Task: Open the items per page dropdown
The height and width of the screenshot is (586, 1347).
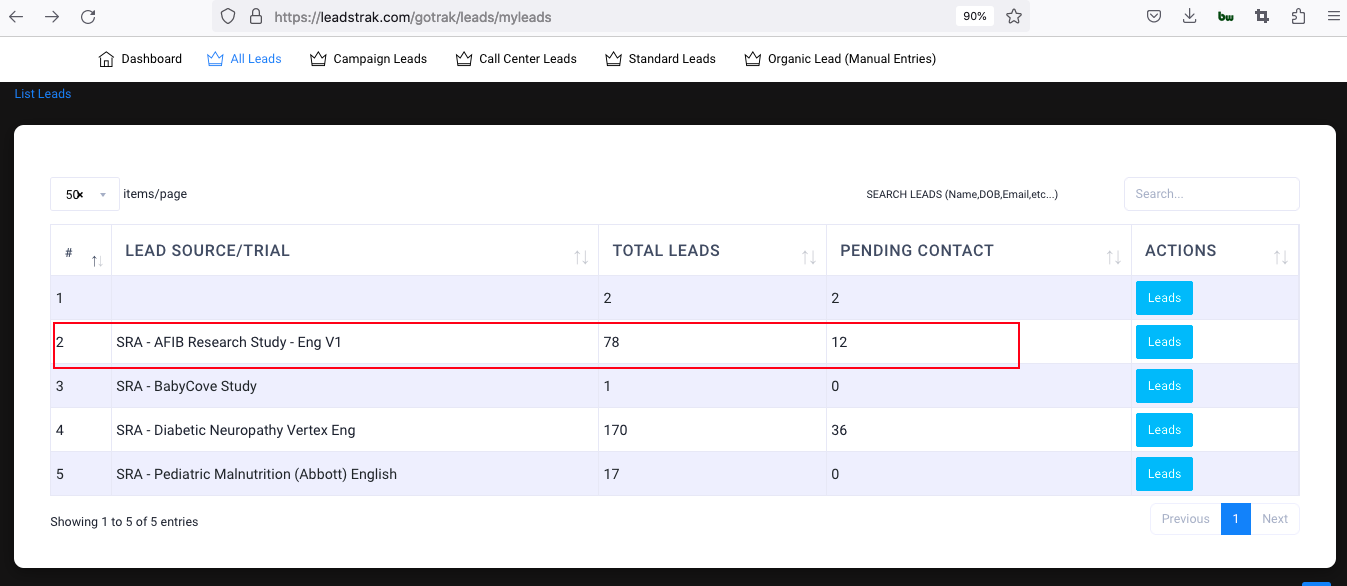Action: click(x=85, y=194)
